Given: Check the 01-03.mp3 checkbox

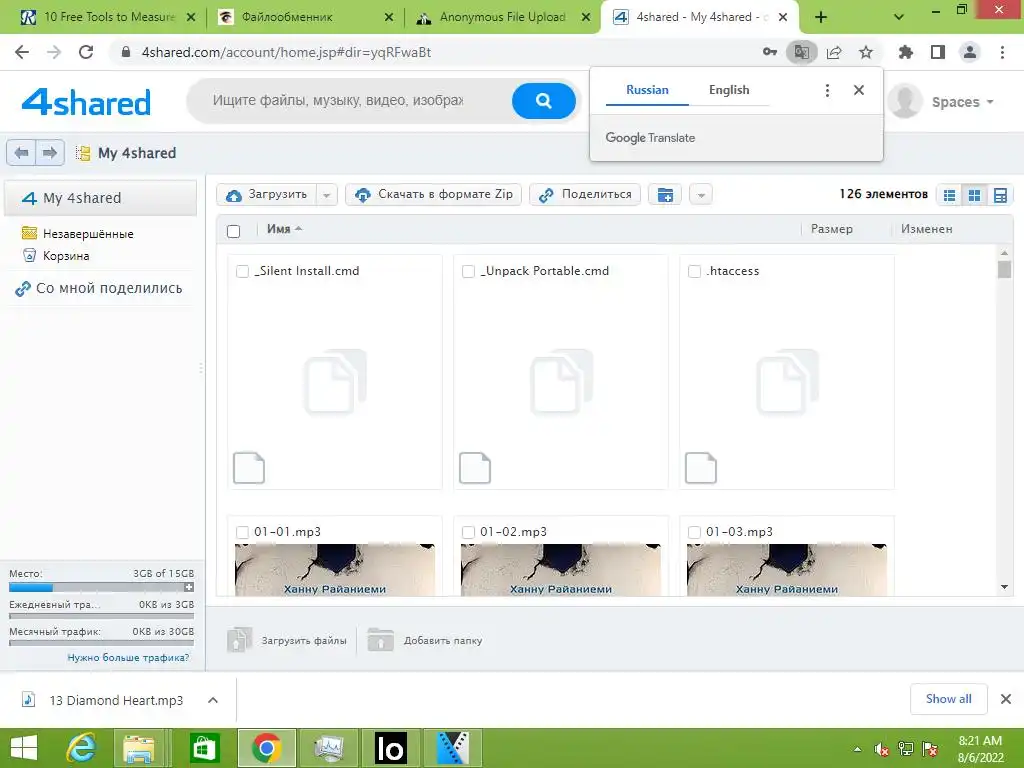Looking at the screenshot, I should coord(694,532).
